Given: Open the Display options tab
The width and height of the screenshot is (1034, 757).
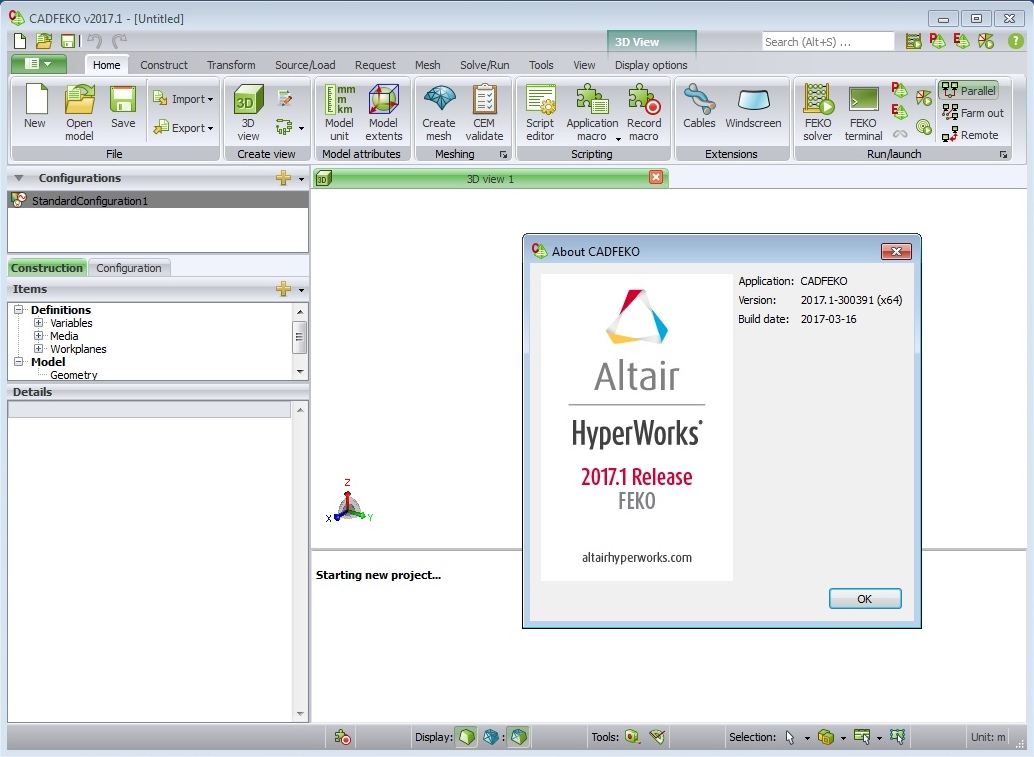Looking at the screenshot, I should tap(651, 65).
